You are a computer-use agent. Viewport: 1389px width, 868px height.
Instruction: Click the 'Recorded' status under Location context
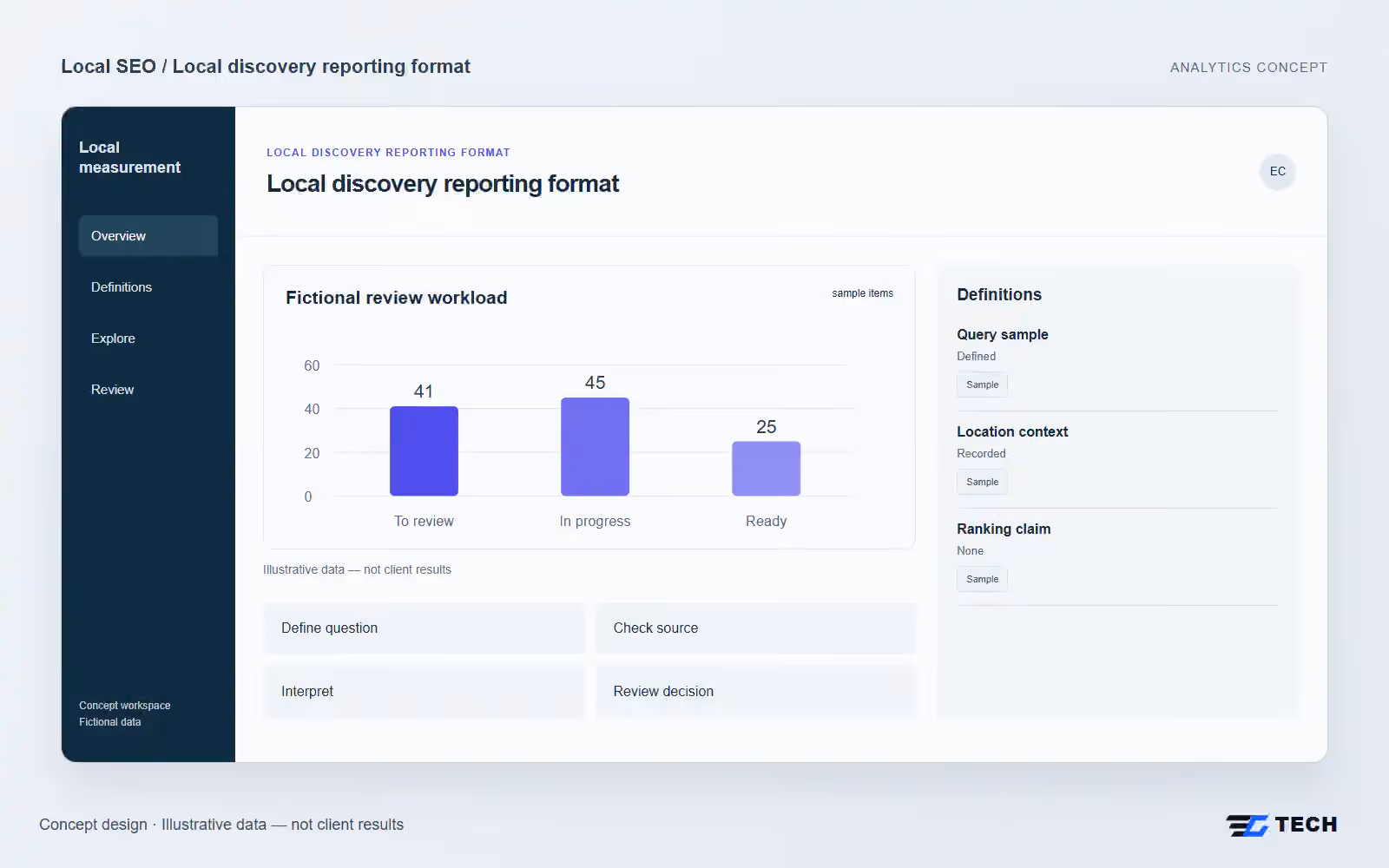click(x=981, y=453)
